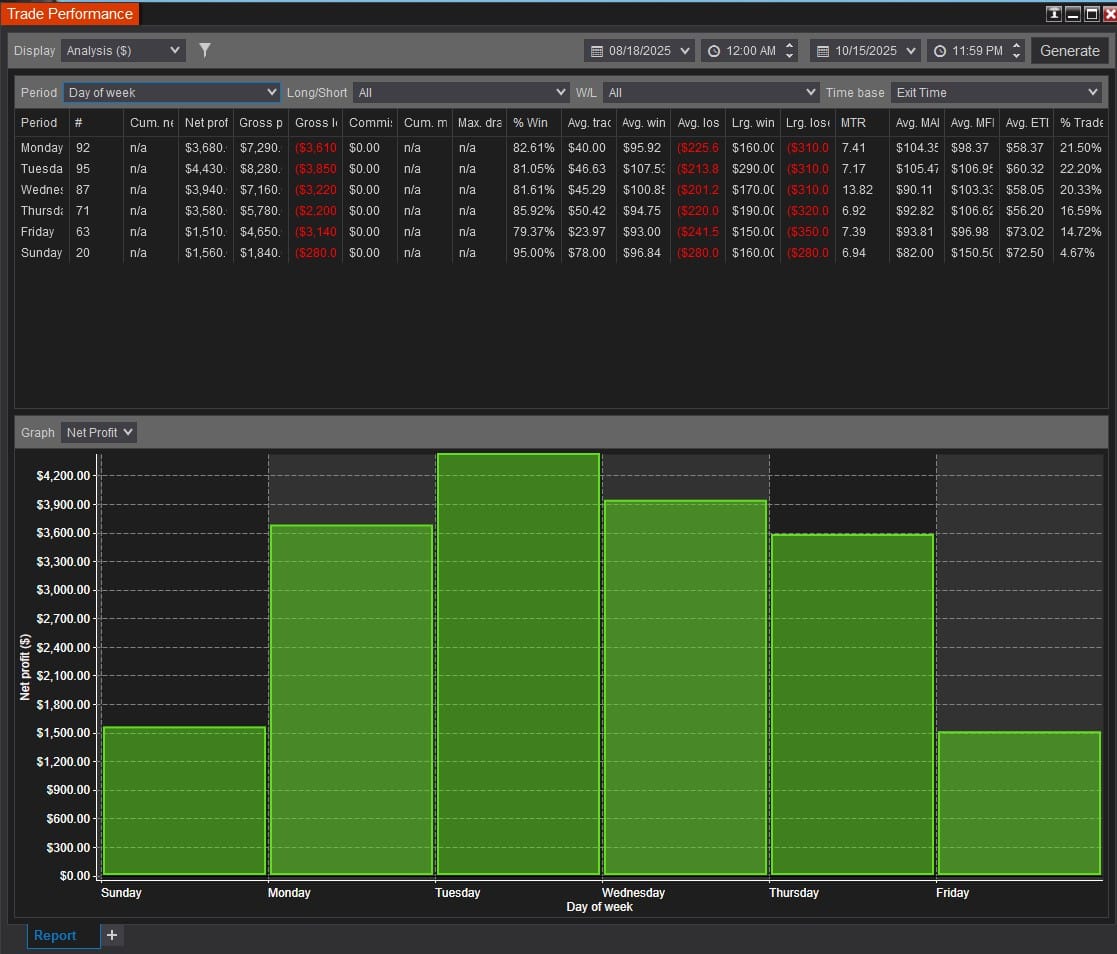The image size is (1117, 954).
Task: Click the end time clock icon
Action: pos(940,51)
